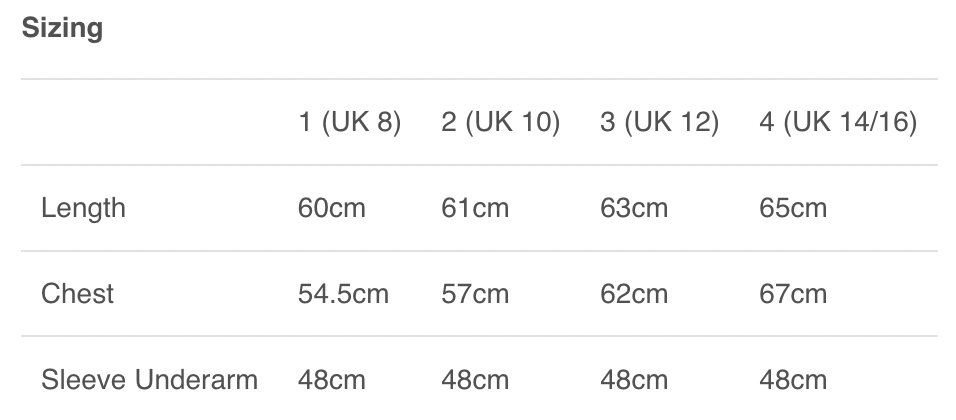
Task: Click the Chest row label
Action: (77, 294)
